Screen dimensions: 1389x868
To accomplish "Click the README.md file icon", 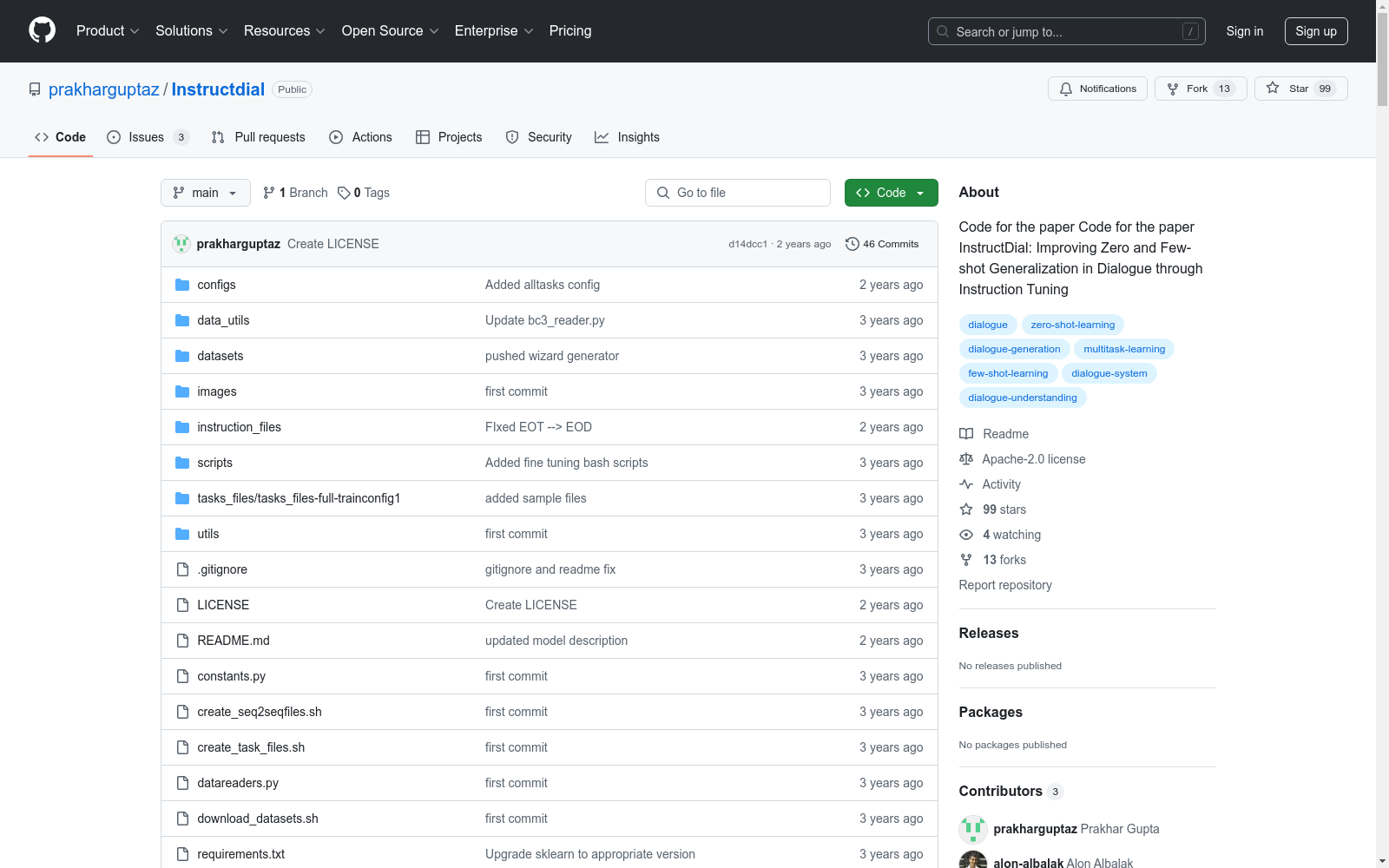I will tap(182, 641).
